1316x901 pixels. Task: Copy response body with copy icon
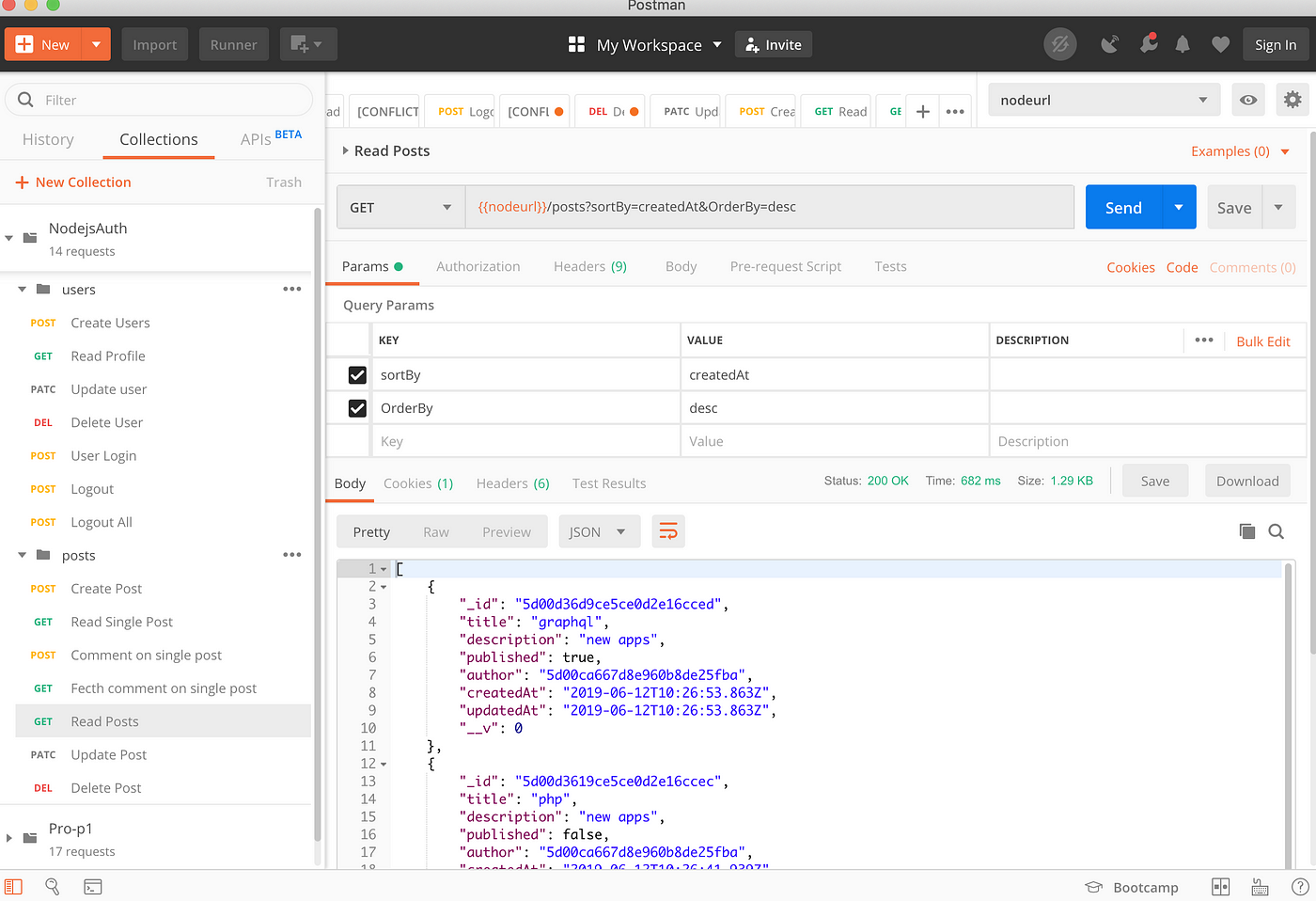click(x=1247, y=531)
